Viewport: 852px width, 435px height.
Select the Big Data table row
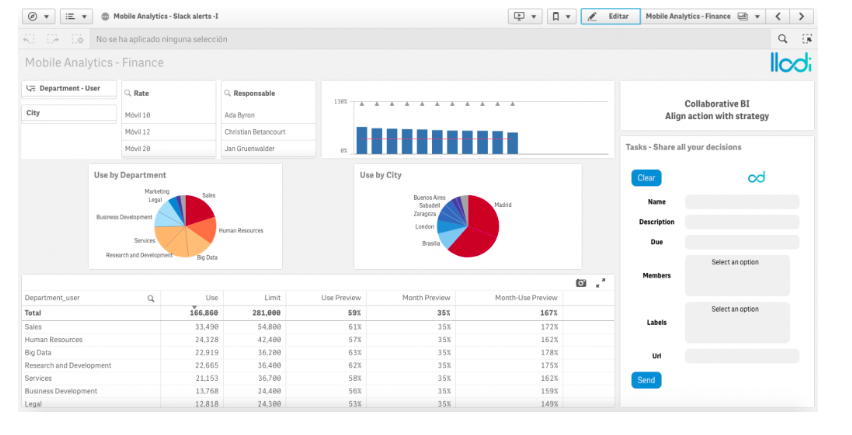[x=318, y=352]
